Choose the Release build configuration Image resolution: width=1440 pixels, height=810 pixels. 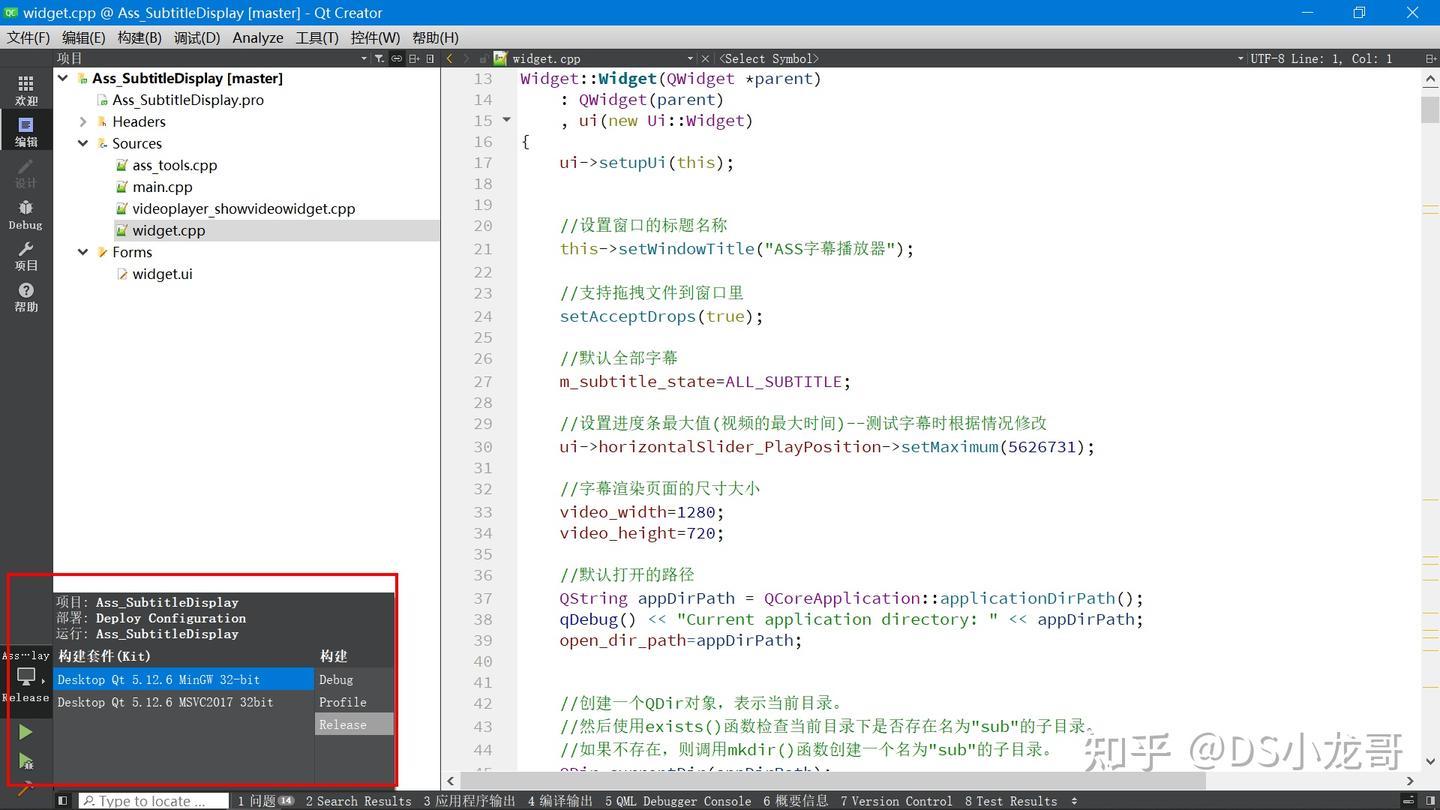(354, 725)
